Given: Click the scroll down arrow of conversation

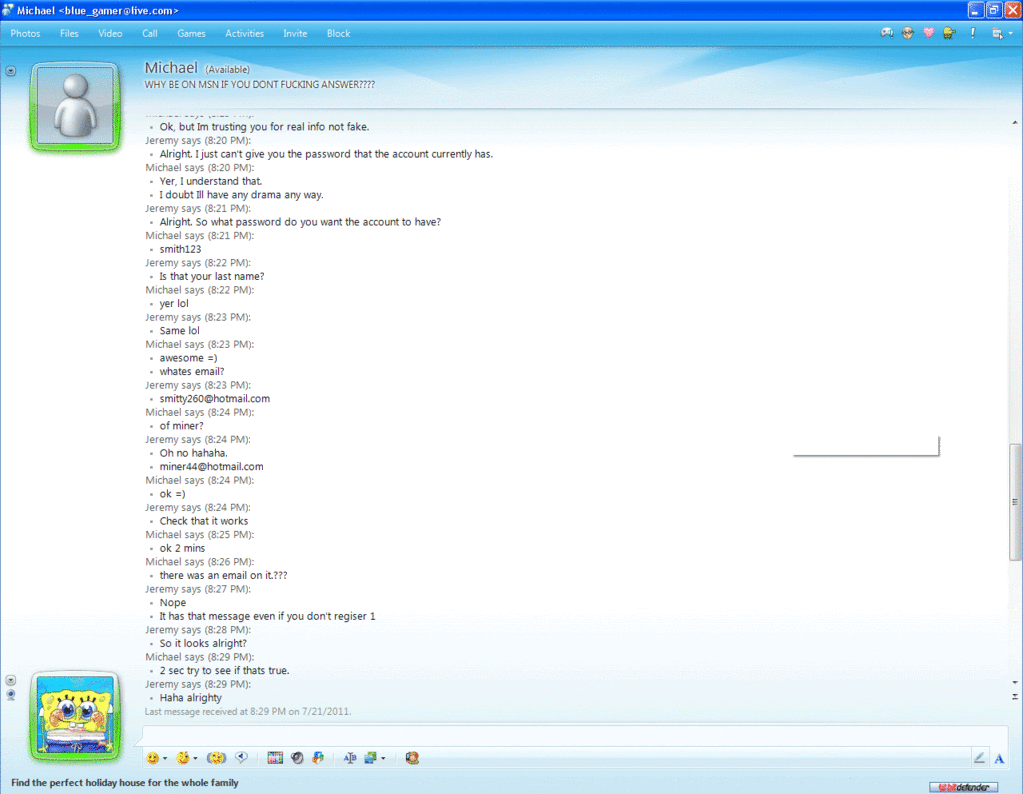Looking at the screenshot, I should tap(1015, 682).
